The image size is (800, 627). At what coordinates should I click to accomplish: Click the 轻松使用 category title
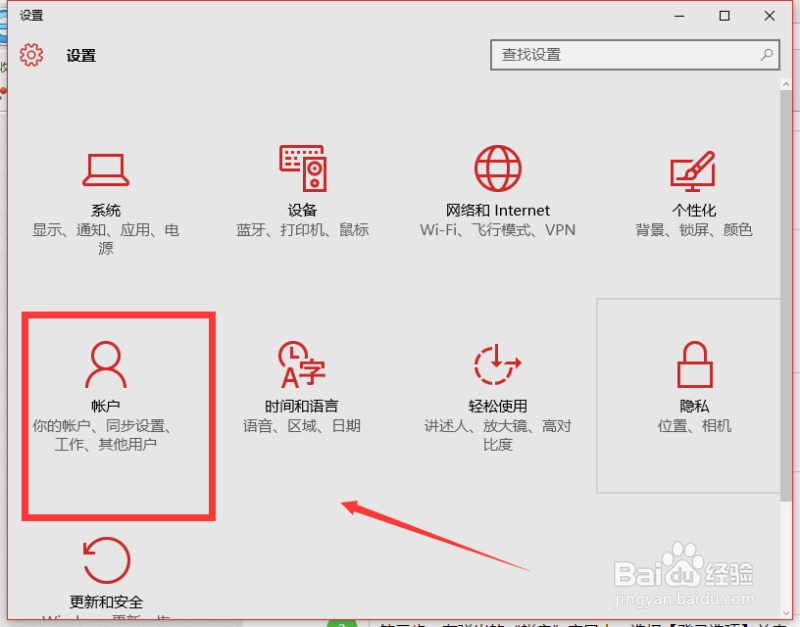[497, 406]
